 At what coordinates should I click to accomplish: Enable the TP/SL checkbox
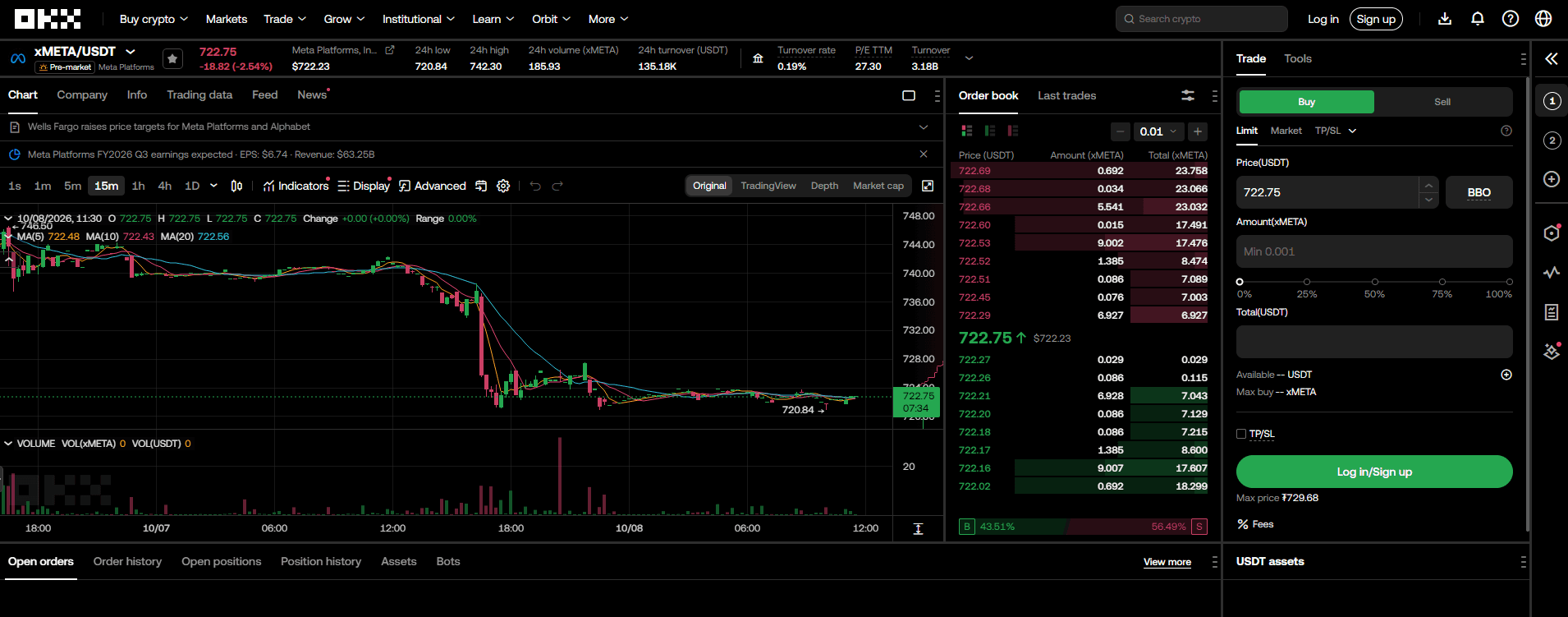point(1241,434)
